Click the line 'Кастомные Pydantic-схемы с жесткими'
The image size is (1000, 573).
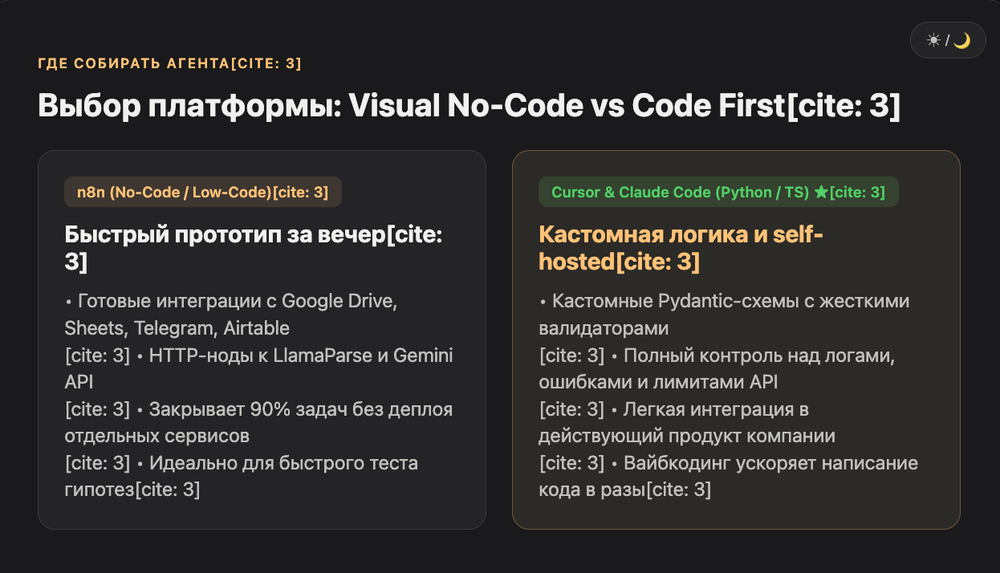point(730,301)
